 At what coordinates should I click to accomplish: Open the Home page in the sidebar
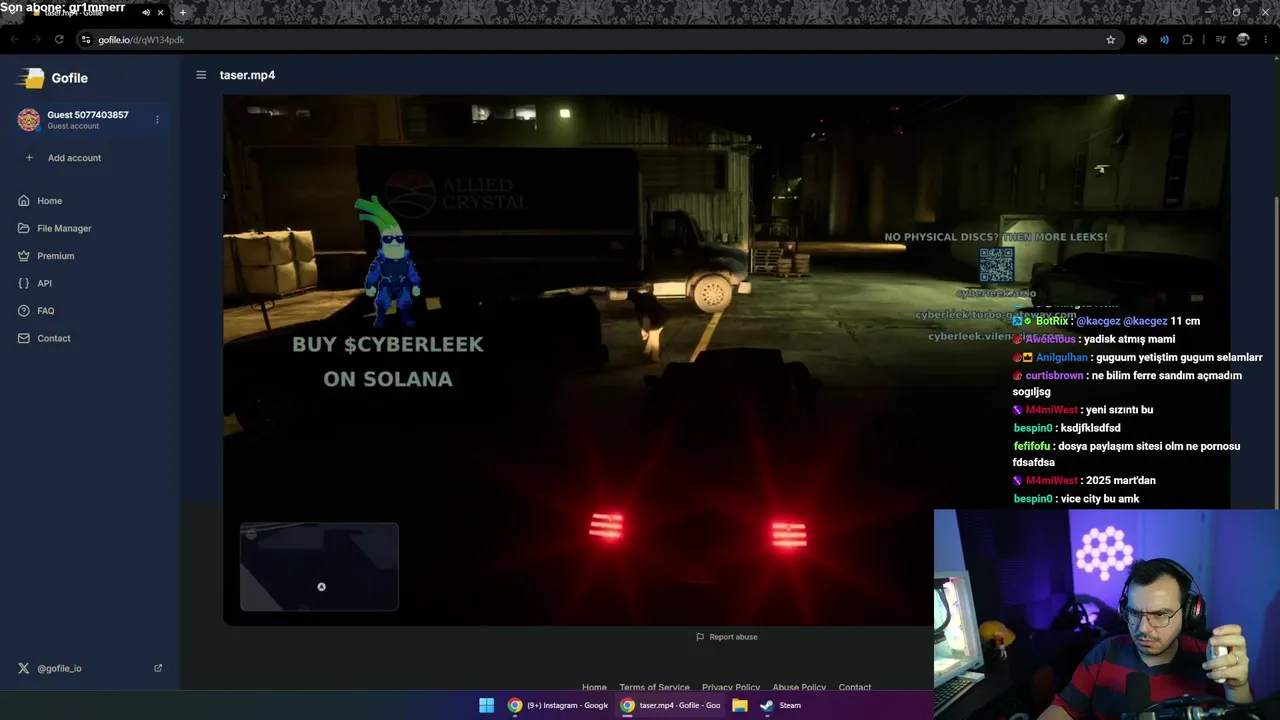50,201
